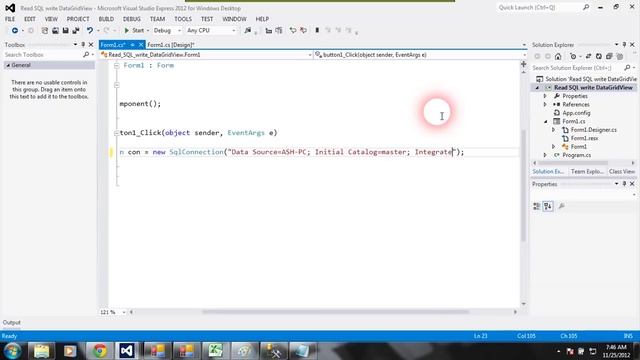Open the class navigation dropdown Read_SQL_write_DataGridView.Form1
The width and height of the screenshot is (640, 360).
point(207,55)
